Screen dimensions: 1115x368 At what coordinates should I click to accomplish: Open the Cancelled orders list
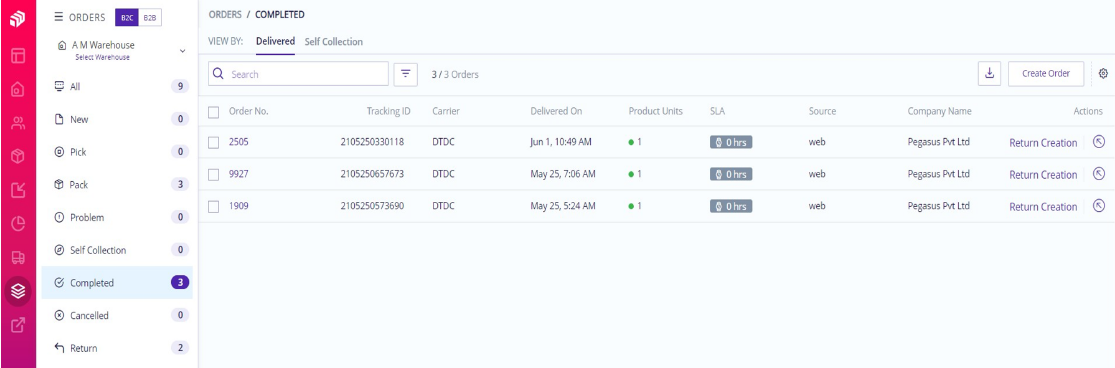[117, 315]
